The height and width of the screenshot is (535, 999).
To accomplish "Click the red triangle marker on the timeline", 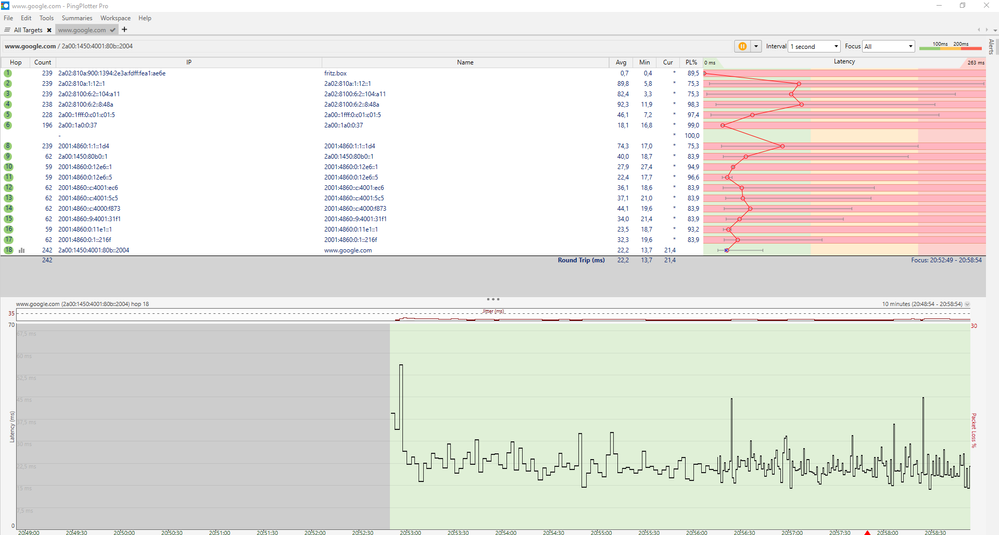I will 866,532.
